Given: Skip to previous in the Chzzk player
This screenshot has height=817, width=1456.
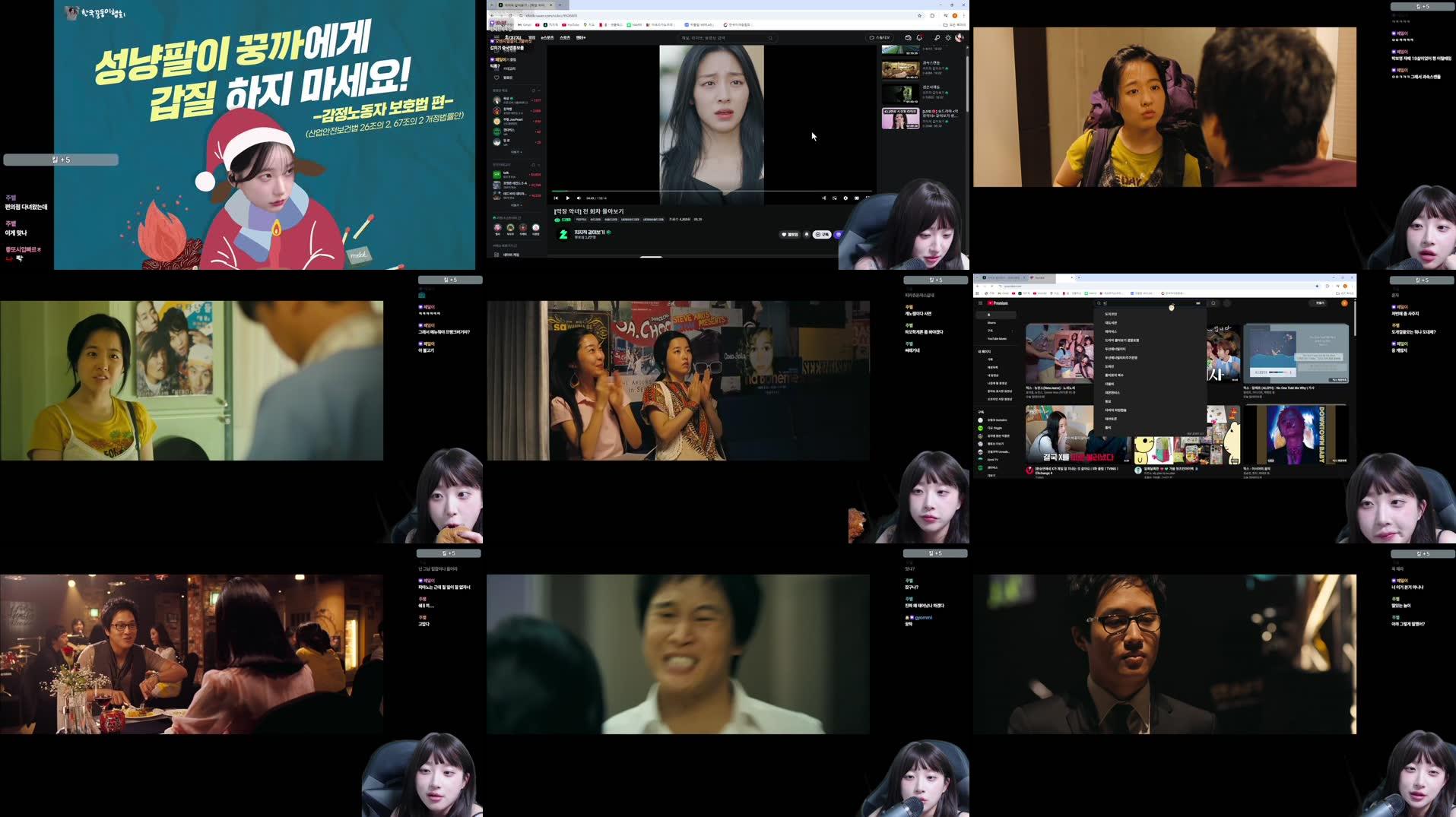Looking at the screenshot, I should (x=556, y=198).
